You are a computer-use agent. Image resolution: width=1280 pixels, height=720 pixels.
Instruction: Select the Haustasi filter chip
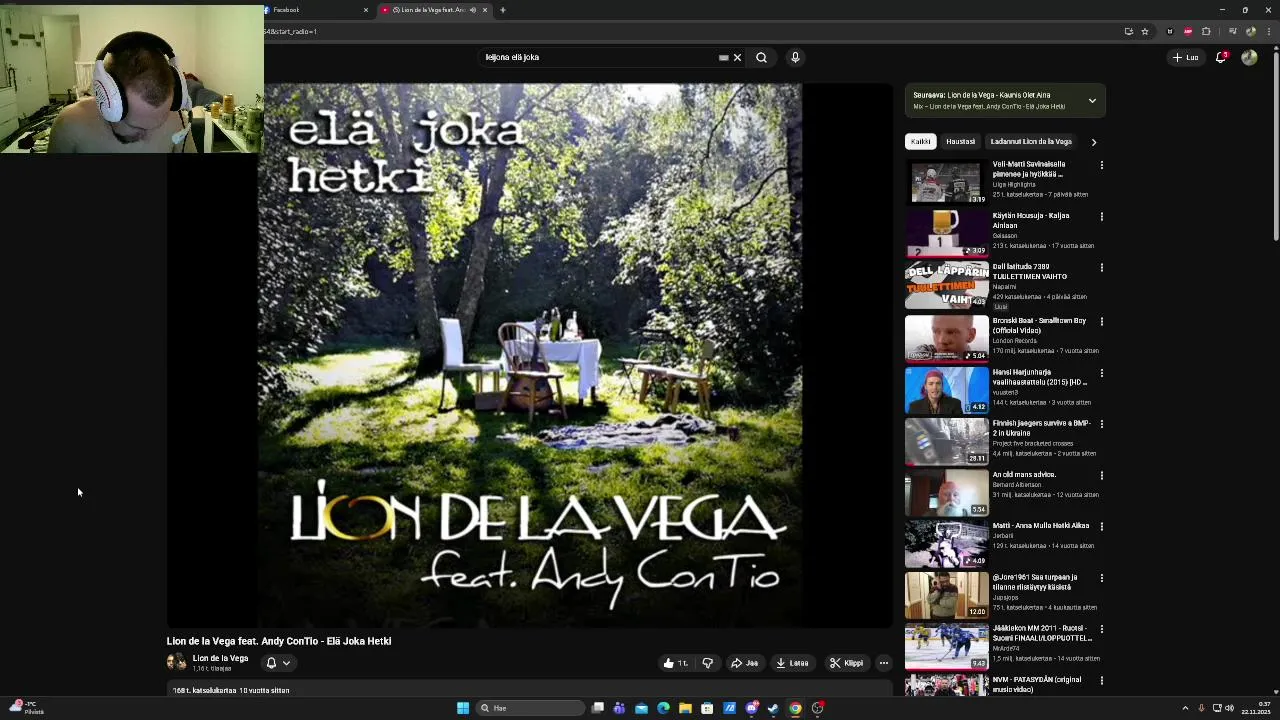(x=960, y=141)
